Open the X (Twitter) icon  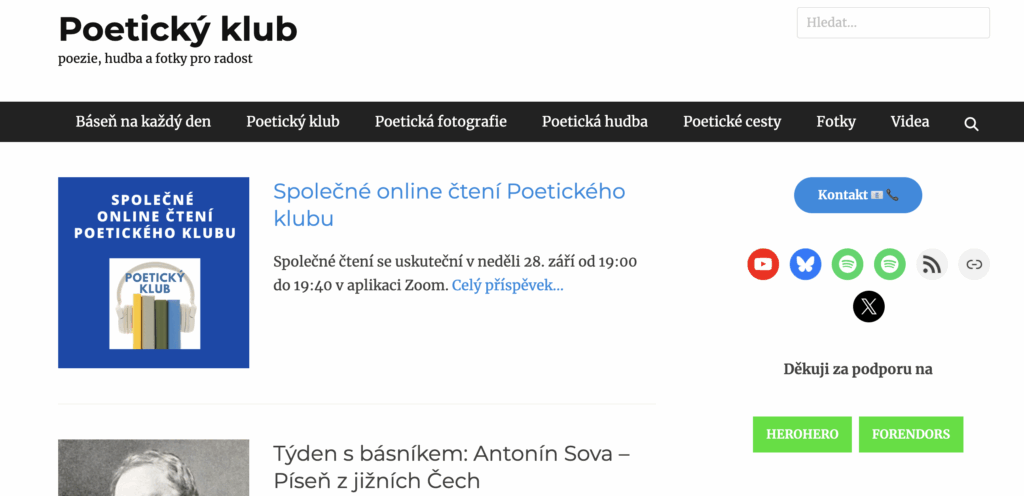click(x=868, y=307)
